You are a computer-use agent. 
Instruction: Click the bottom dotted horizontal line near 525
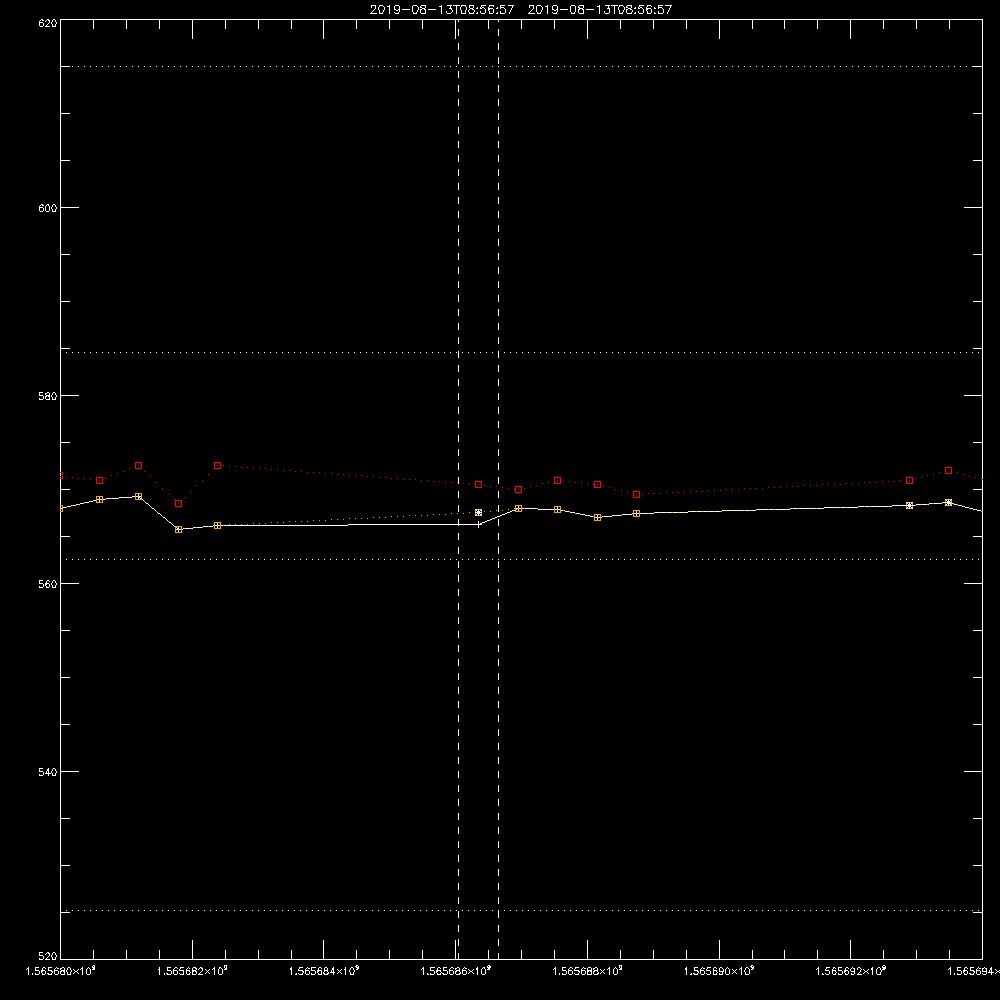click(521, 911)
